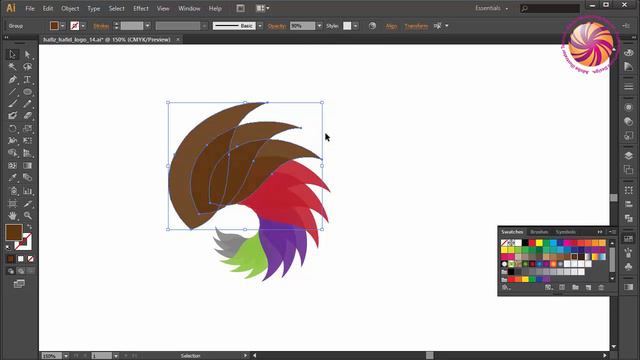
Task: Select the Paintbrush tool
Action: pos(12,104)
